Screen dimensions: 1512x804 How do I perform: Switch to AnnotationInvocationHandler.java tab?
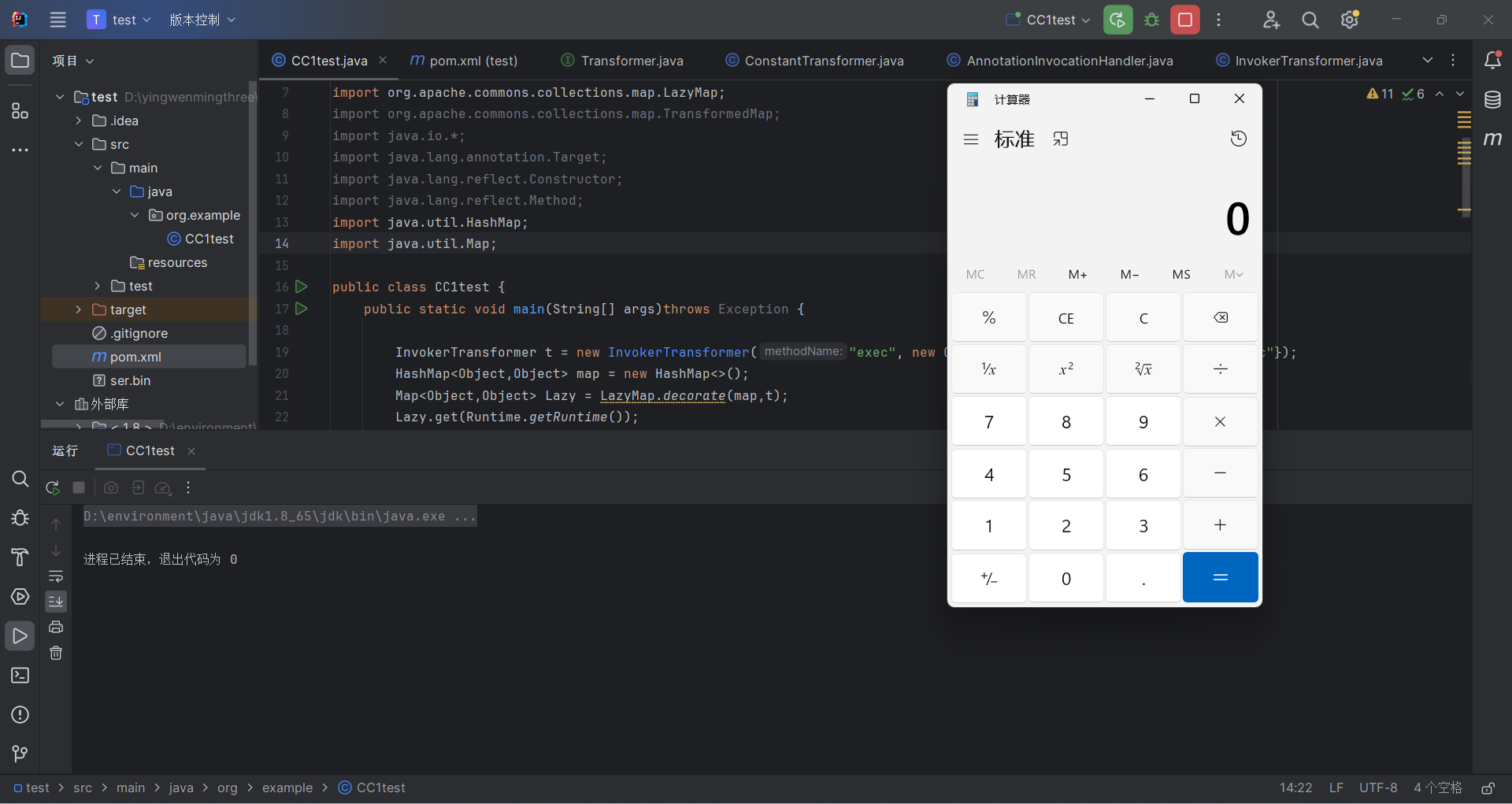click(1060, 61)
